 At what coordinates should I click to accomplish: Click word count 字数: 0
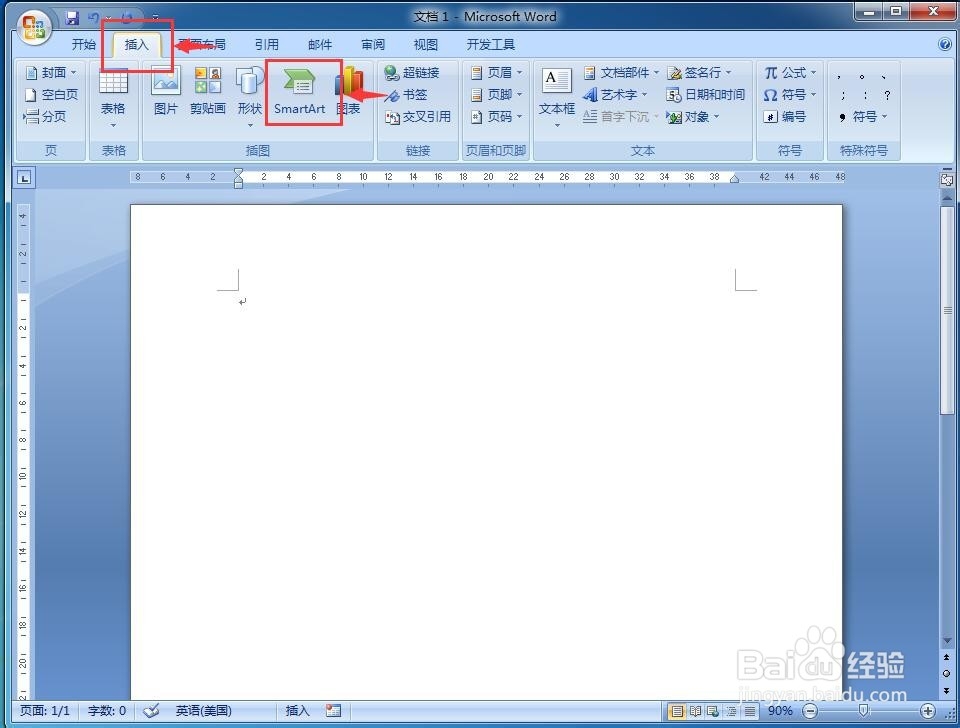[x=107, y=710]
